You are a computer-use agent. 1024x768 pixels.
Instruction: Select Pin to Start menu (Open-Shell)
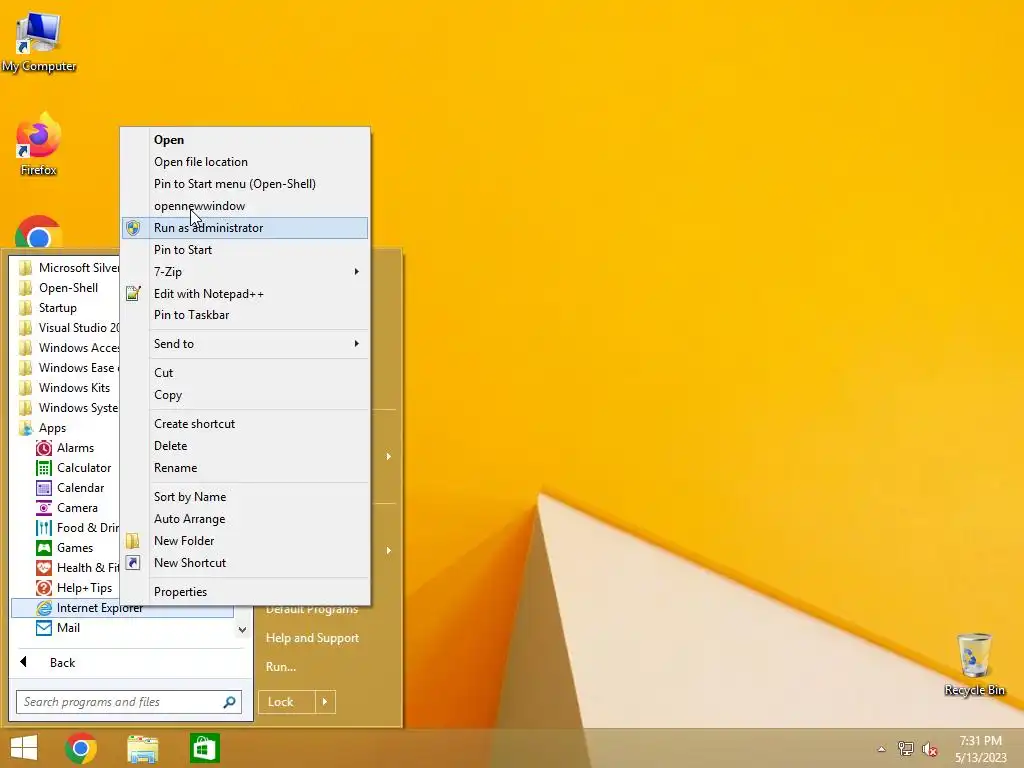click(x=245, y=184)
